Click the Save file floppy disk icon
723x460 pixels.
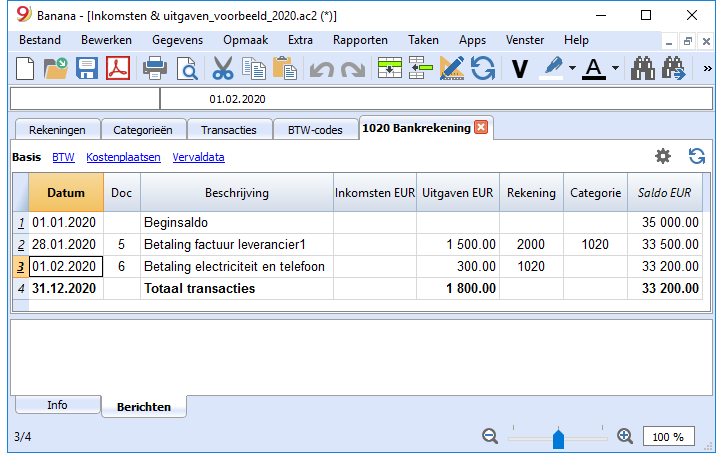[87, 69]
